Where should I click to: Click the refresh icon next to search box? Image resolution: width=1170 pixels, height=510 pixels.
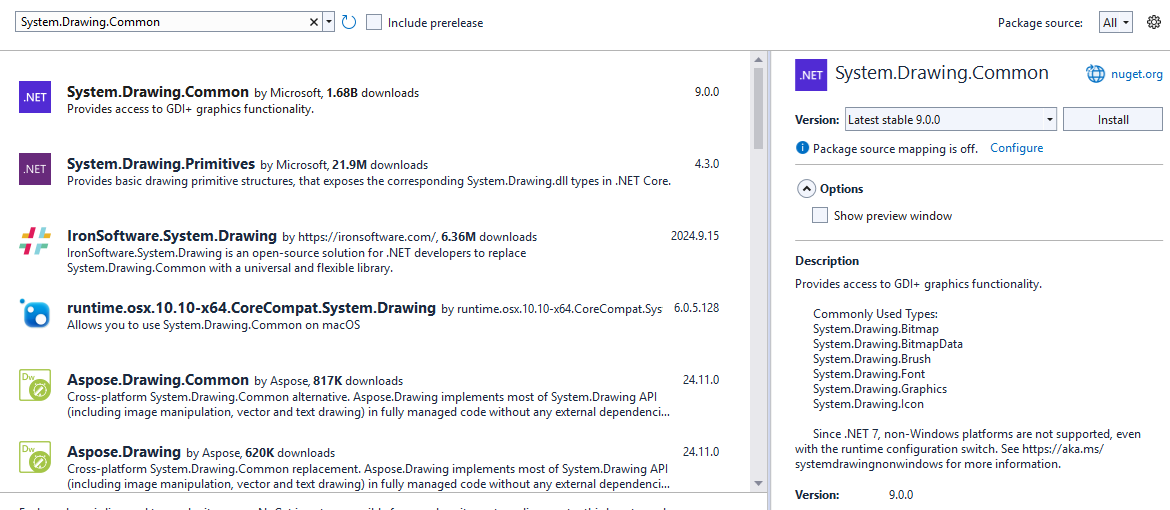[348, 22]
